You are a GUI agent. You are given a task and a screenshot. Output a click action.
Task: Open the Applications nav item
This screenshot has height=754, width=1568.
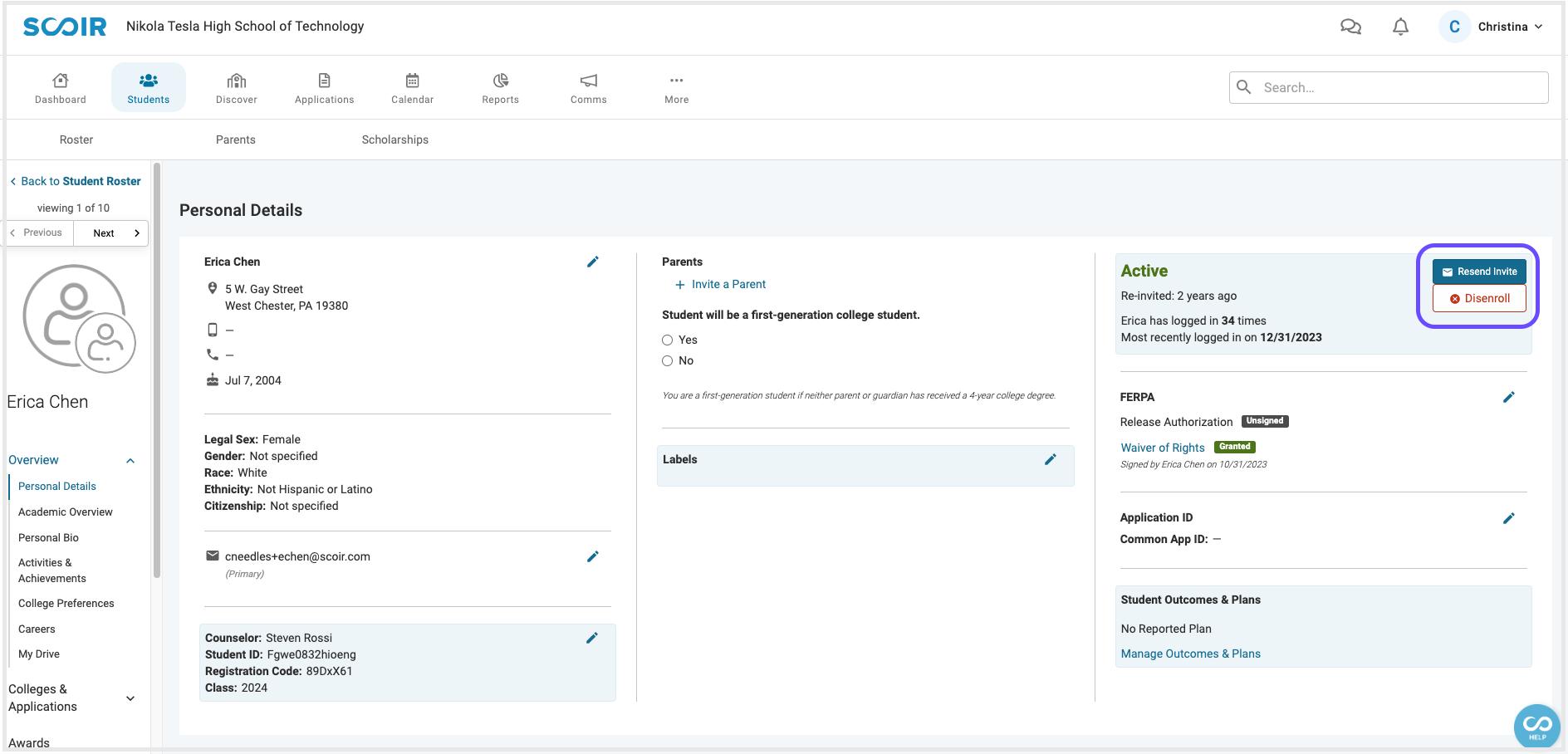click(x=325, y=88)
